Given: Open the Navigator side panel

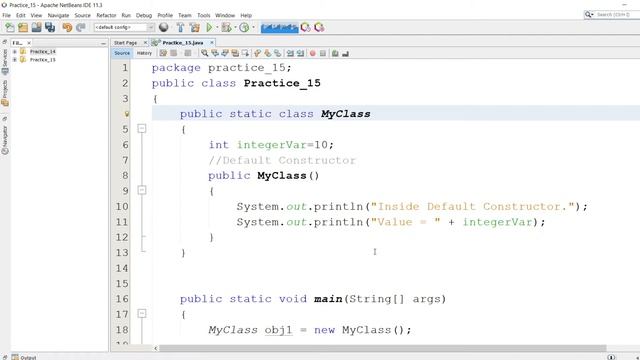Looking at the screenshot, I should (x=5, y=139).
